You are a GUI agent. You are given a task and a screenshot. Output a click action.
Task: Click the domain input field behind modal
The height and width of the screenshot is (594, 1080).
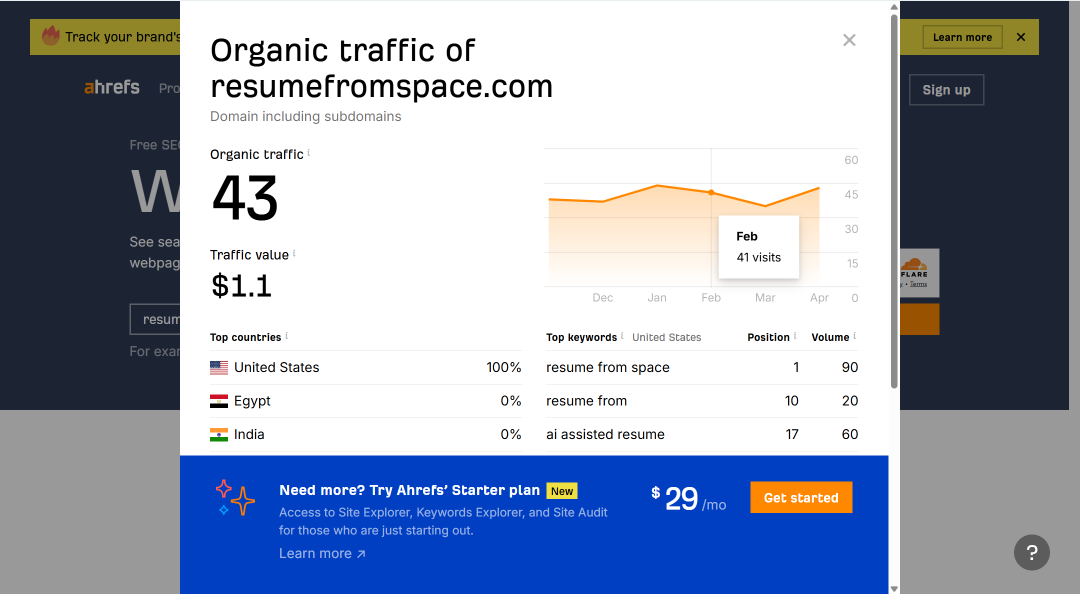point(155,319)
